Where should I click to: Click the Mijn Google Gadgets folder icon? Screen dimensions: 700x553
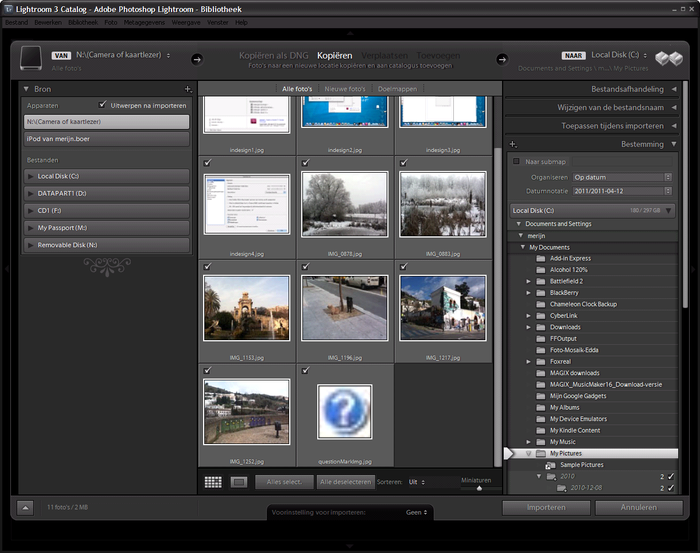coord(541,396)
